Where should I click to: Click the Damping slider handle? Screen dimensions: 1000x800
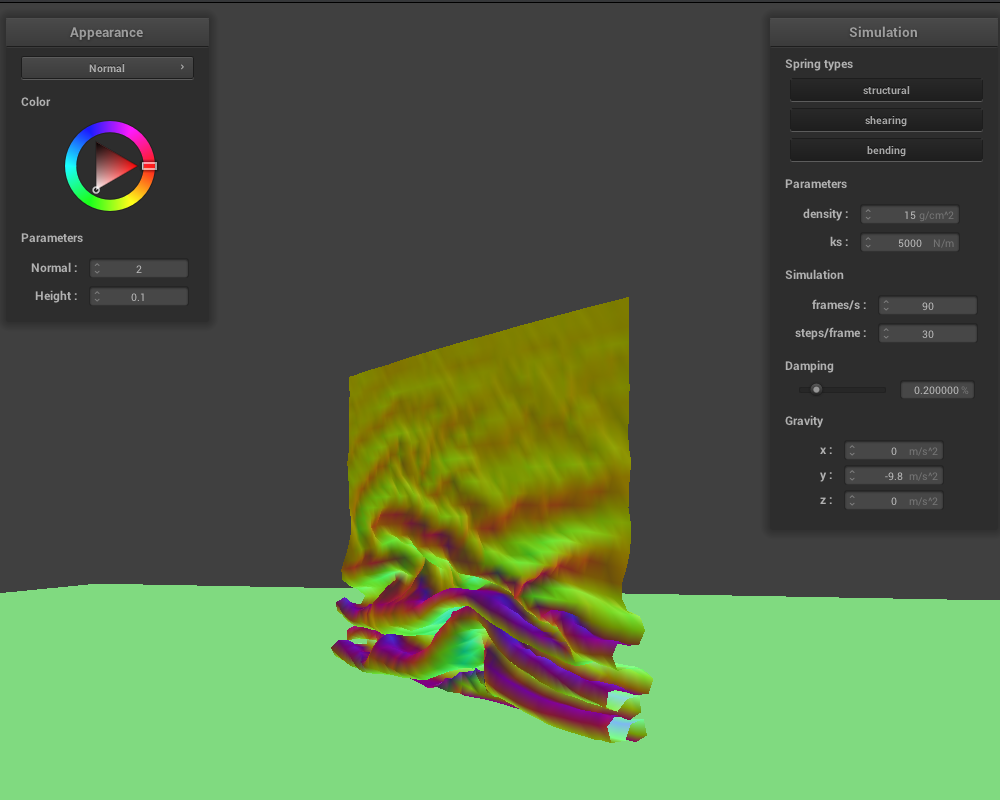tap(816, 389)
